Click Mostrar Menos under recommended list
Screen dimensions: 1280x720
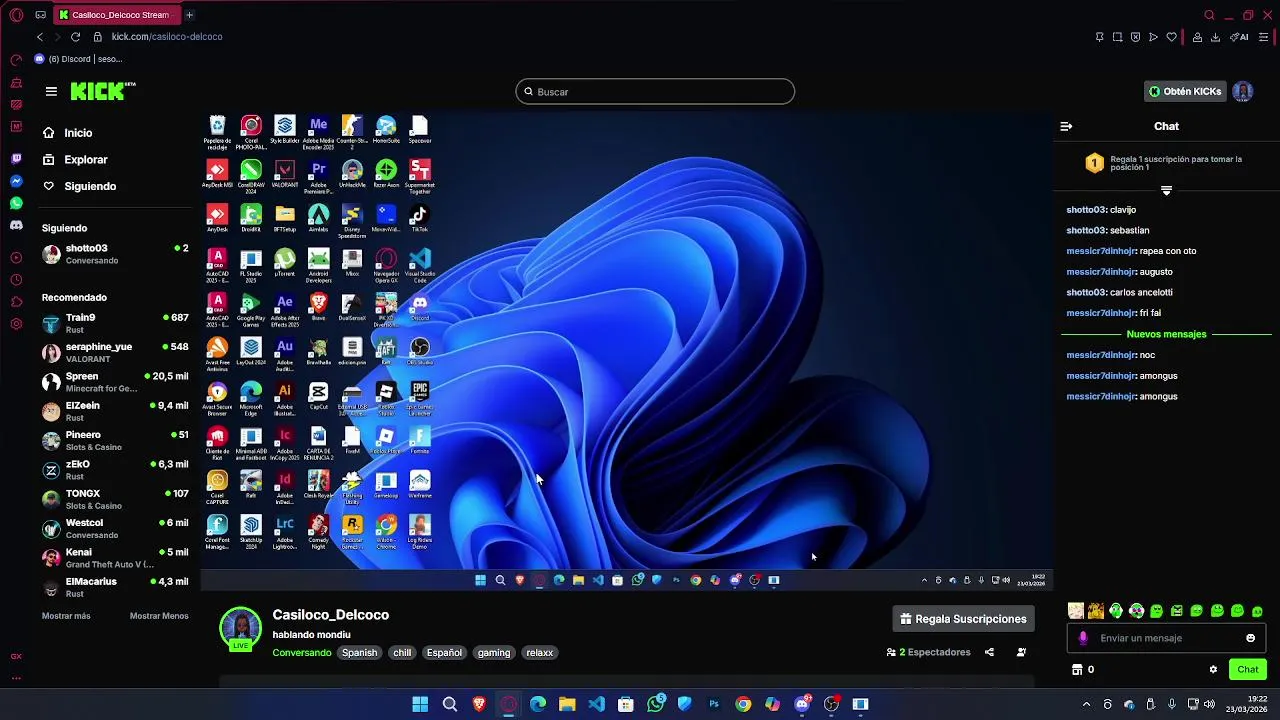[159, 616]
